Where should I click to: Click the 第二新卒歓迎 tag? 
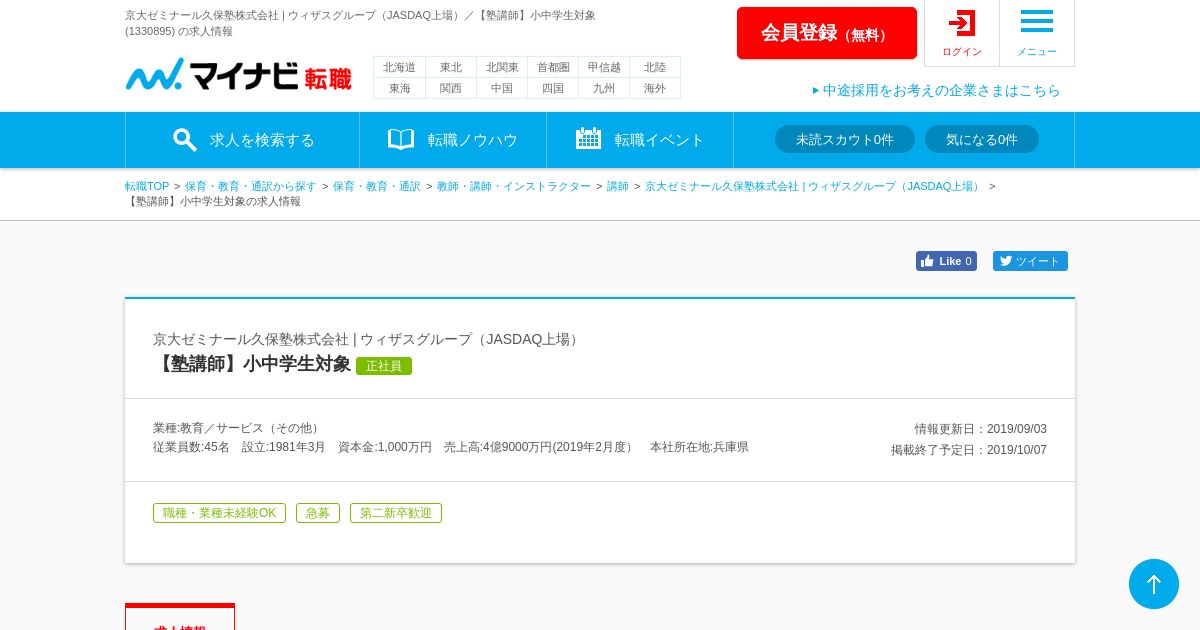pyautogui.click(x=396, y=513)
